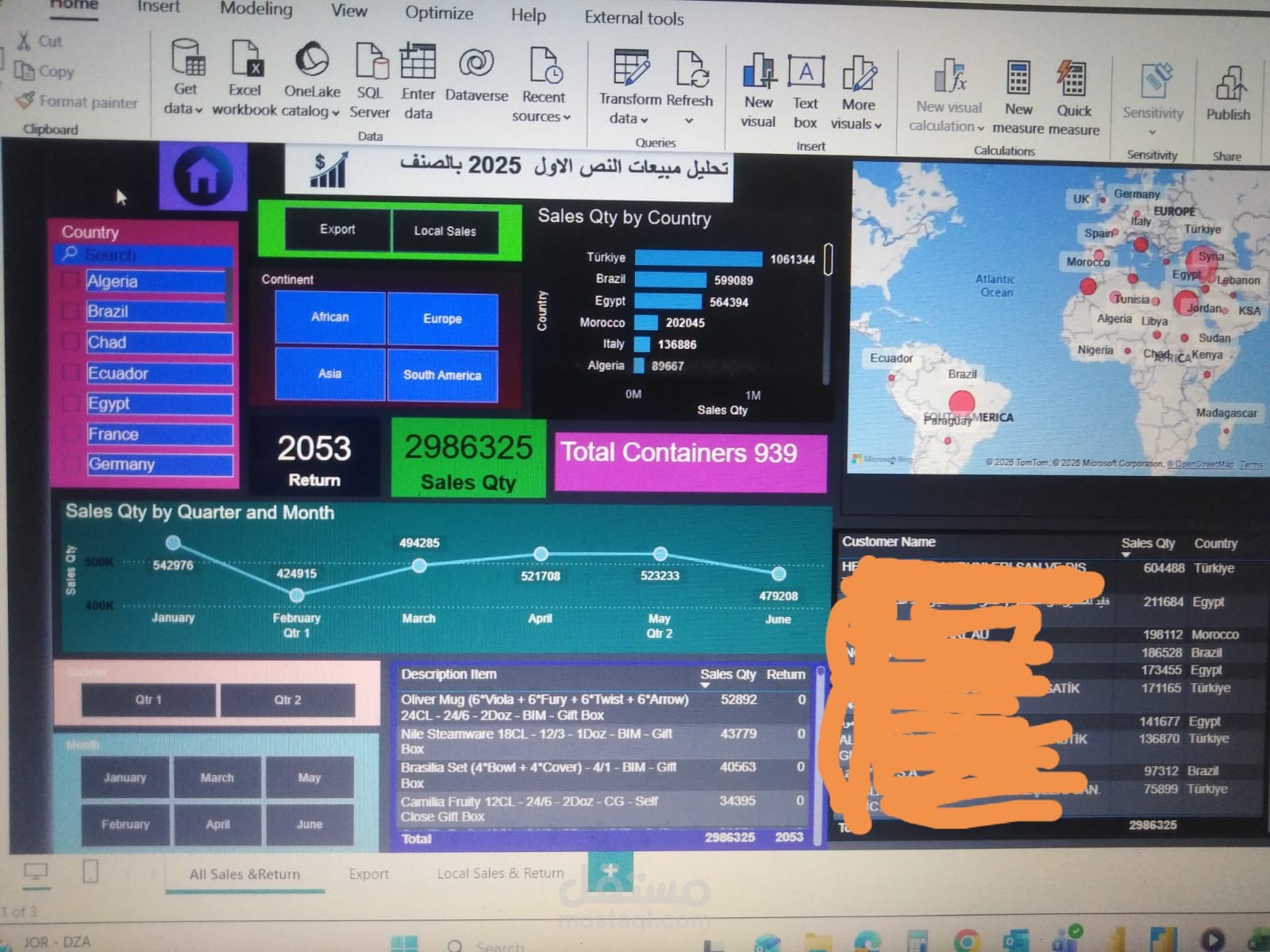This screenshot has height=952, width=1270.
Task: Activate the Format painter
Action: pyautogui.click(x=77, y=102)
